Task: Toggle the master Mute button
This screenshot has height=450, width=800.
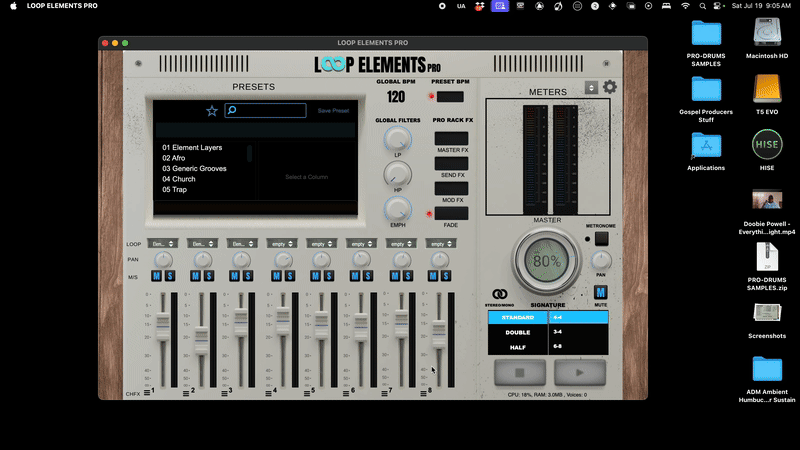Action: pos(601,292)
